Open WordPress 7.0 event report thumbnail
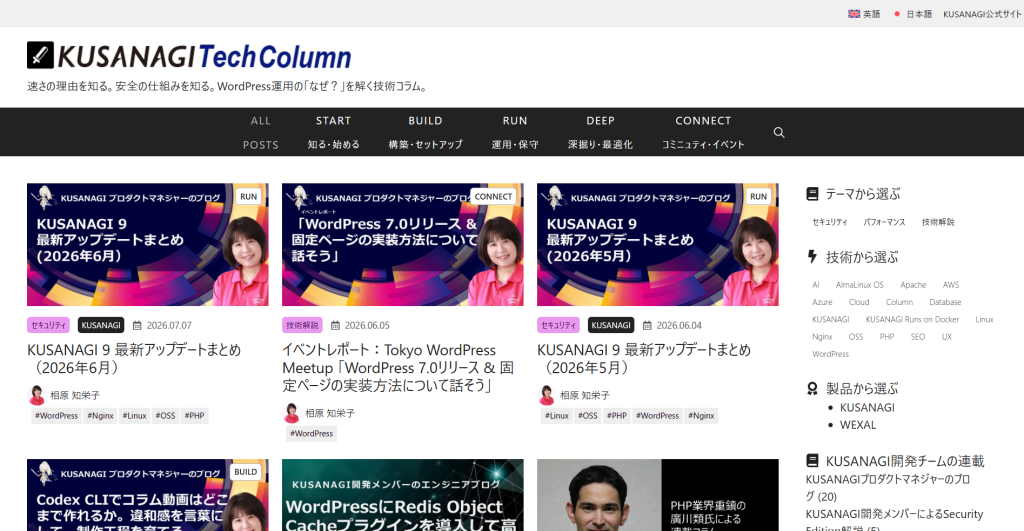 pyautogui.click(x=402, y=244)
